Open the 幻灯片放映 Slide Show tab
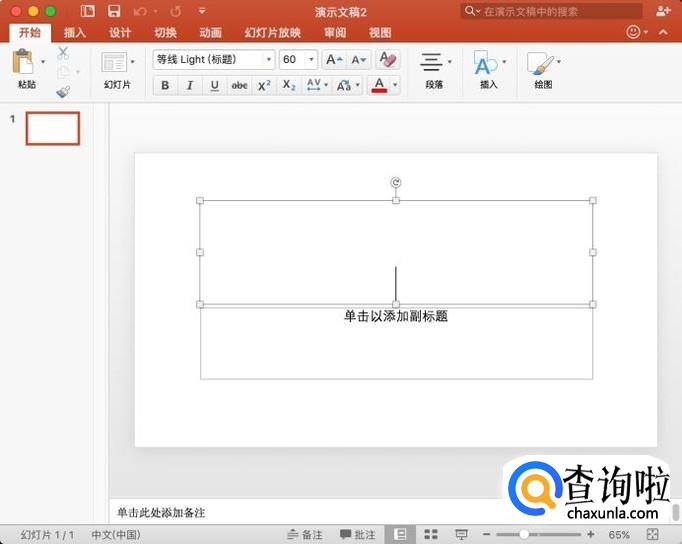Screen dimensions: 682x544 click(x=272, y=33)
